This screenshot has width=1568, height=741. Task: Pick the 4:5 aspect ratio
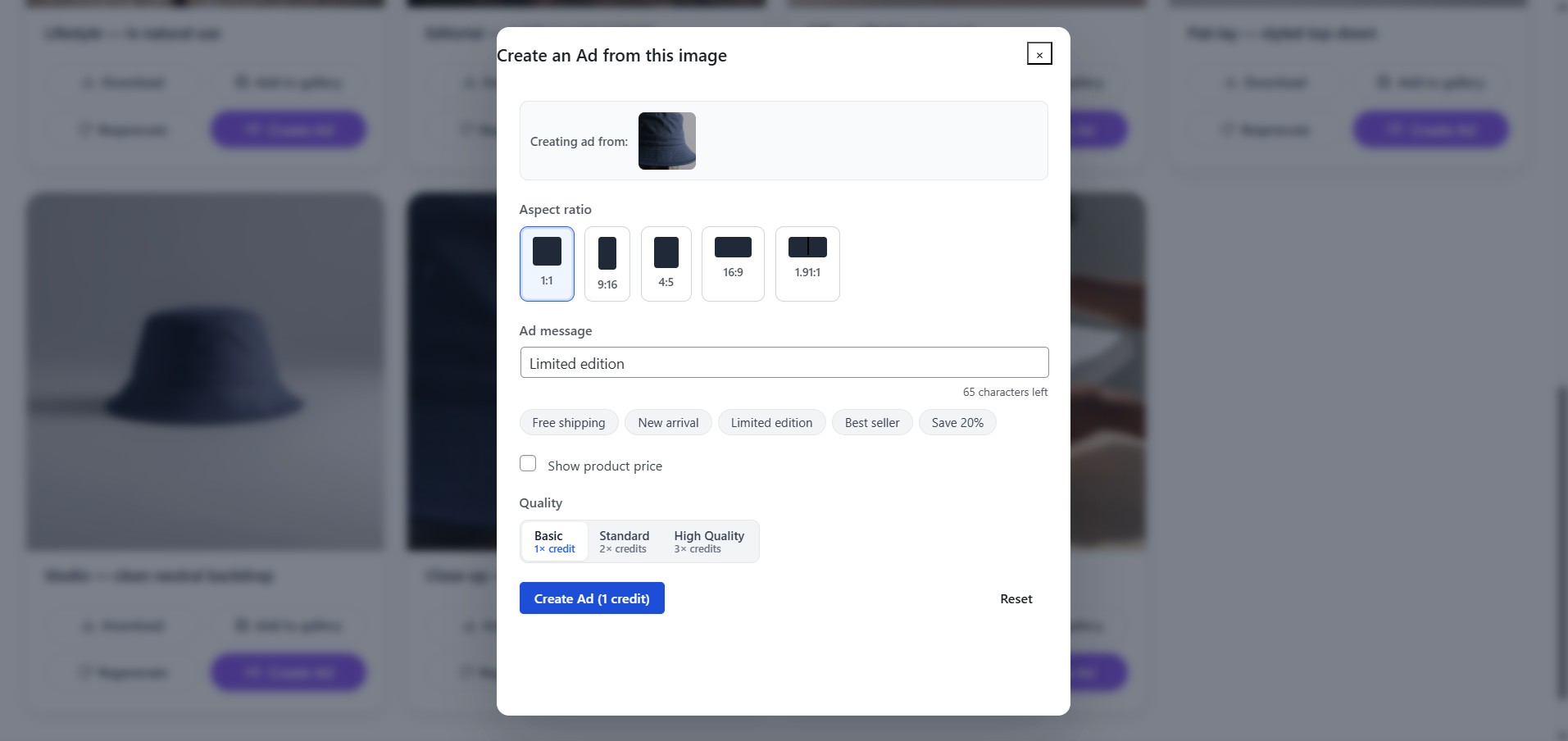(666, 264)
